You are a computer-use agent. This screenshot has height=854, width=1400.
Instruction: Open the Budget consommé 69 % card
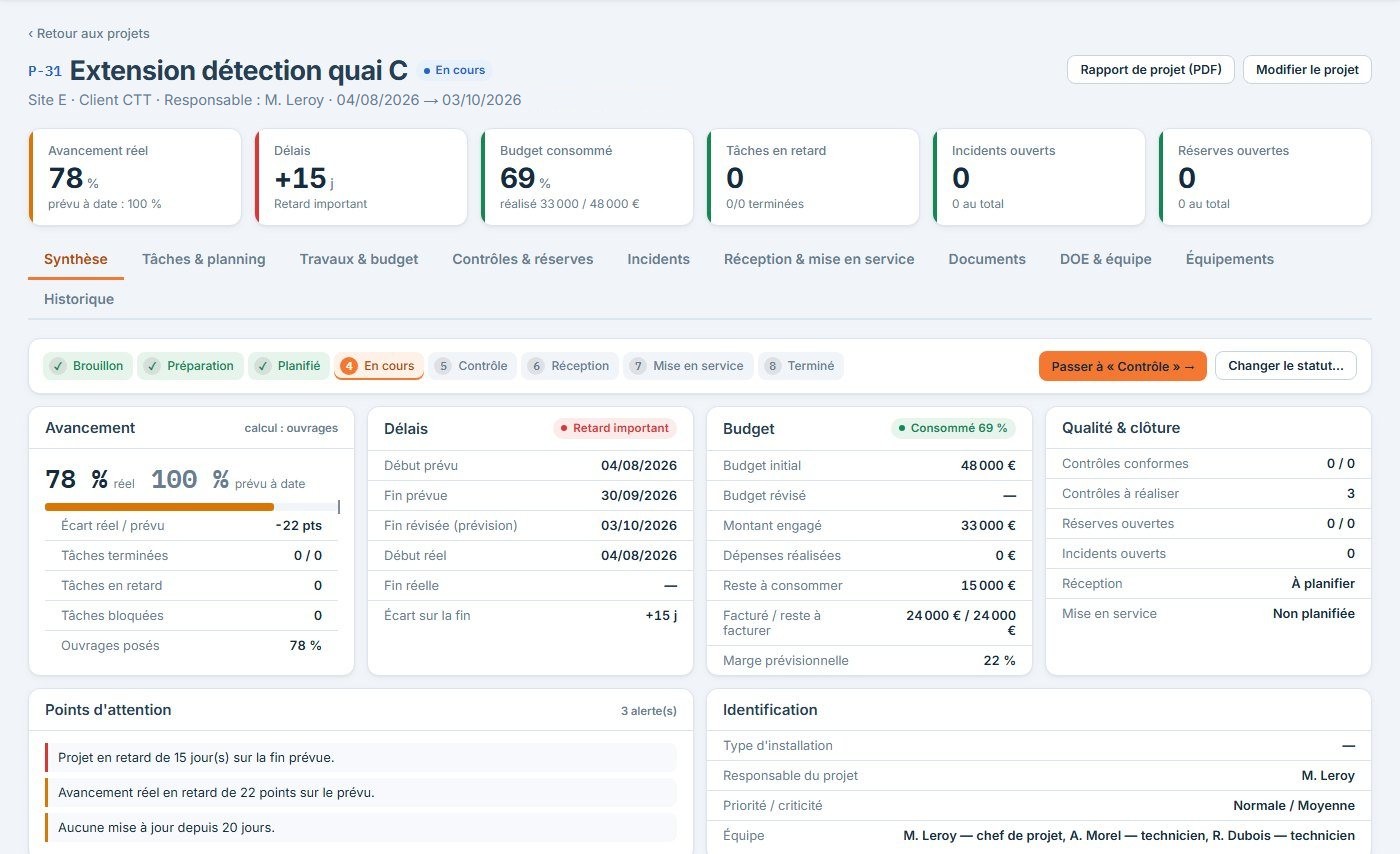click(x=587, y=177)
